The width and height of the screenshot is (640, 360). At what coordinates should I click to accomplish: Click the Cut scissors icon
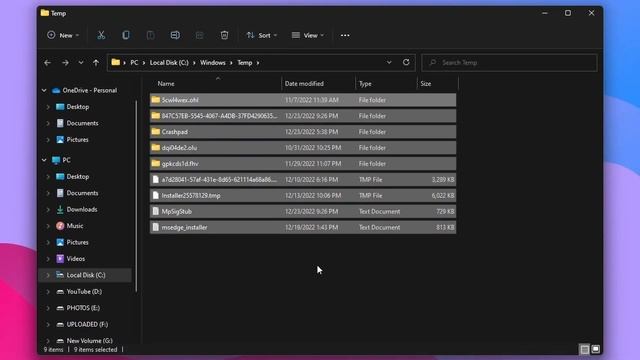point(101,36)
